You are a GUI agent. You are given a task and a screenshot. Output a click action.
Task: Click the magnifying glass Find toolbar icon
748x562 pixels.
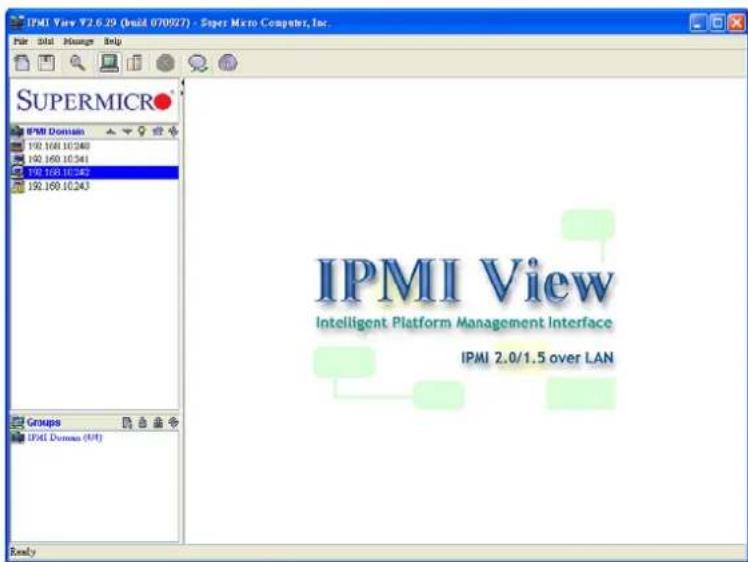tap(77, 63)
